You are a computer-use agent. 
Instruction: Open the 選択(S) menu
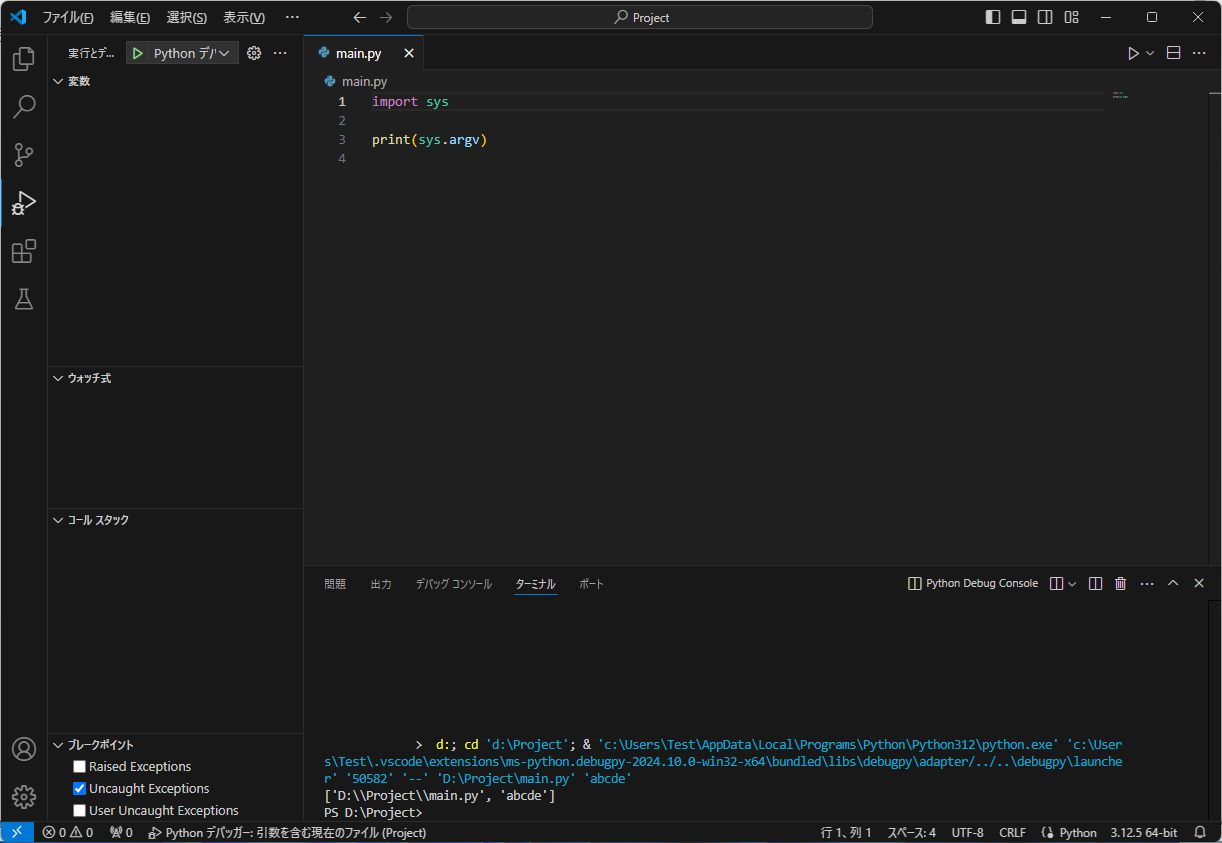(187, 17)
